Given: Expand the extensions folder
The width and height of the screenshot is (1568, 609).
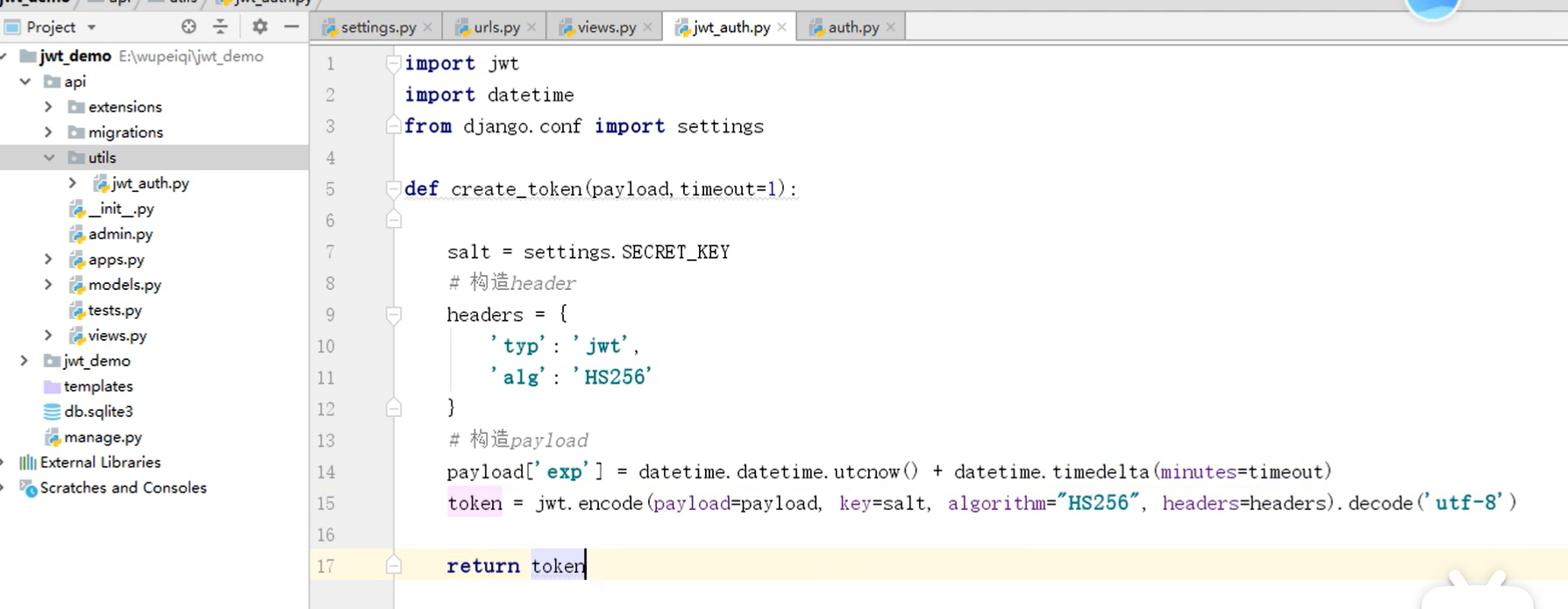Looking at the screenshot, I should click(x=49, y=107).
